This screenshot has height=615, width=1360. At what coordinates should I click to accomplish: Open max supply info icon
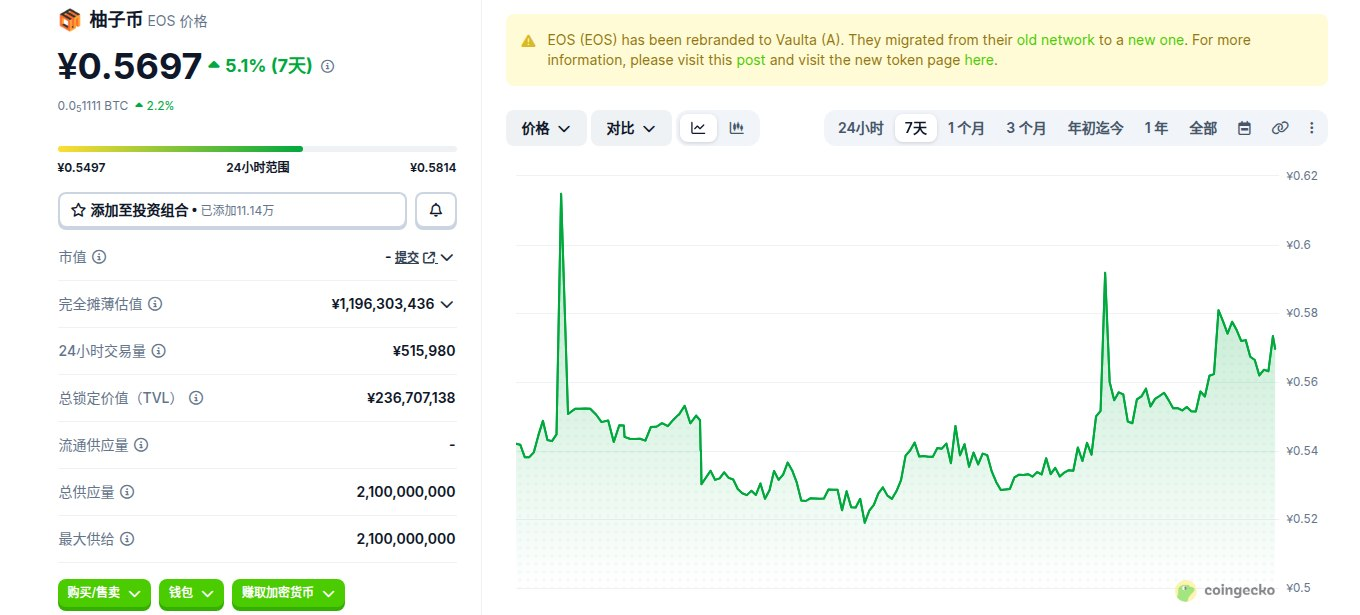(x=127, y=539)
